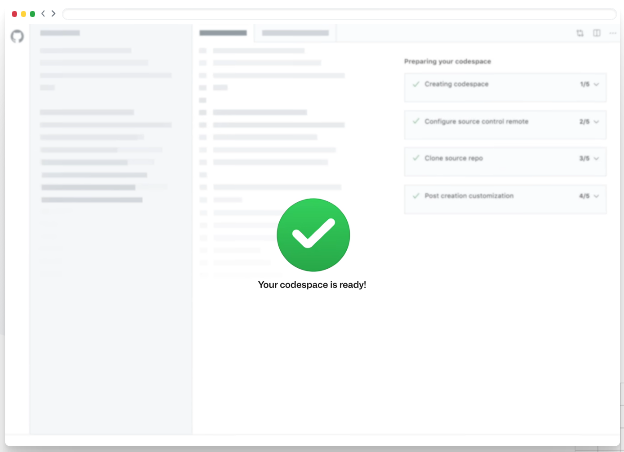This screenshot has width=624, height=452.
Task: Click the checkmark beside Configure source control remote
Action: coord(416,121)
